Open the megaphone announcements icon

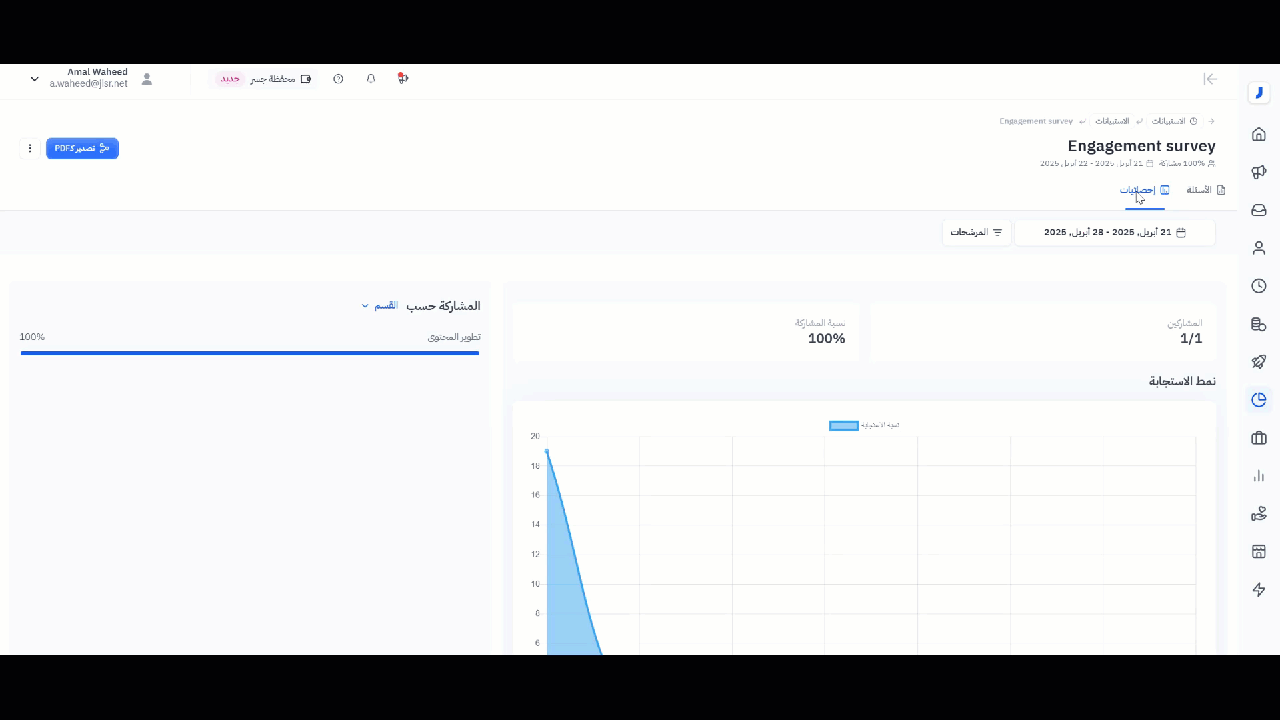[x=1259, y=172]
